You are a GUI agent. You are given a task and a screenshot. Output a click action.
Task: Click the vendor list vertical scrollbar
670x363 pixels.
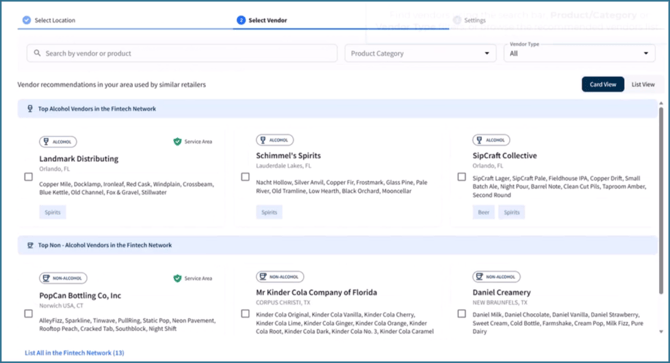coord(661,201)
